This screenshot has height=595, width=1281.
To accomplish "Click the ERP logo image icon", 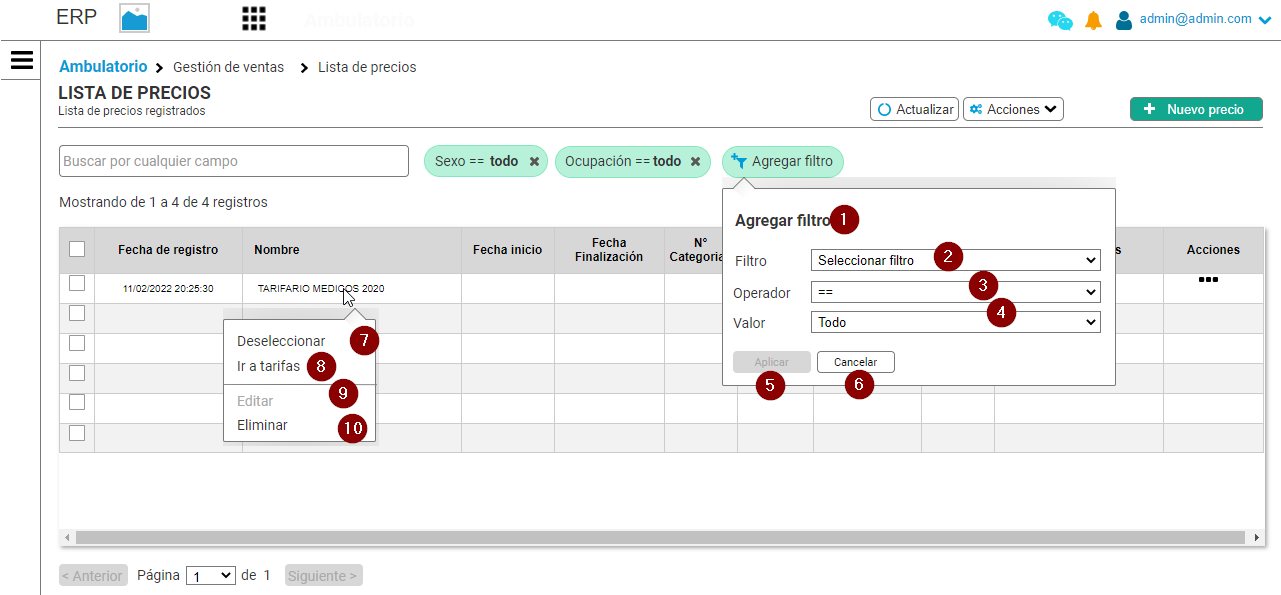I will point(134,19).
